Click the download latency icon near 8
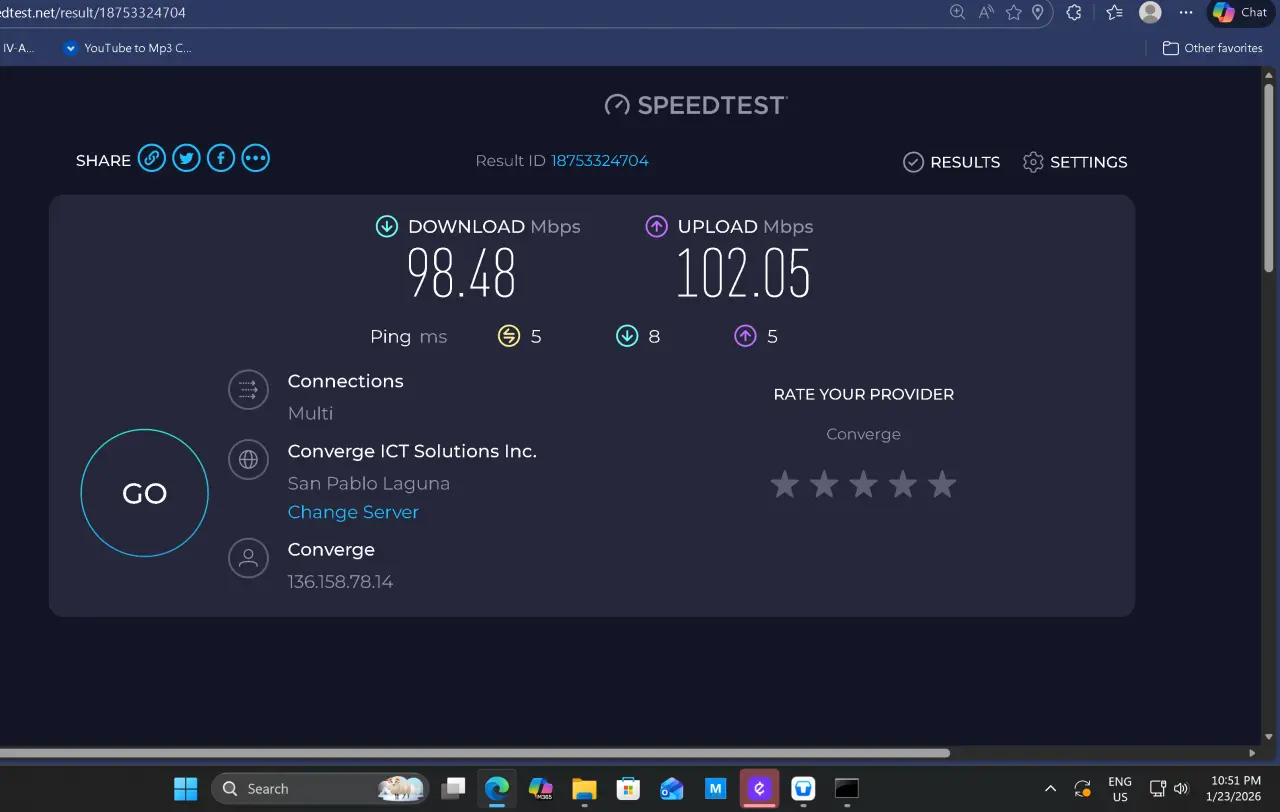 pyautogui.click(x=627, y=336)
